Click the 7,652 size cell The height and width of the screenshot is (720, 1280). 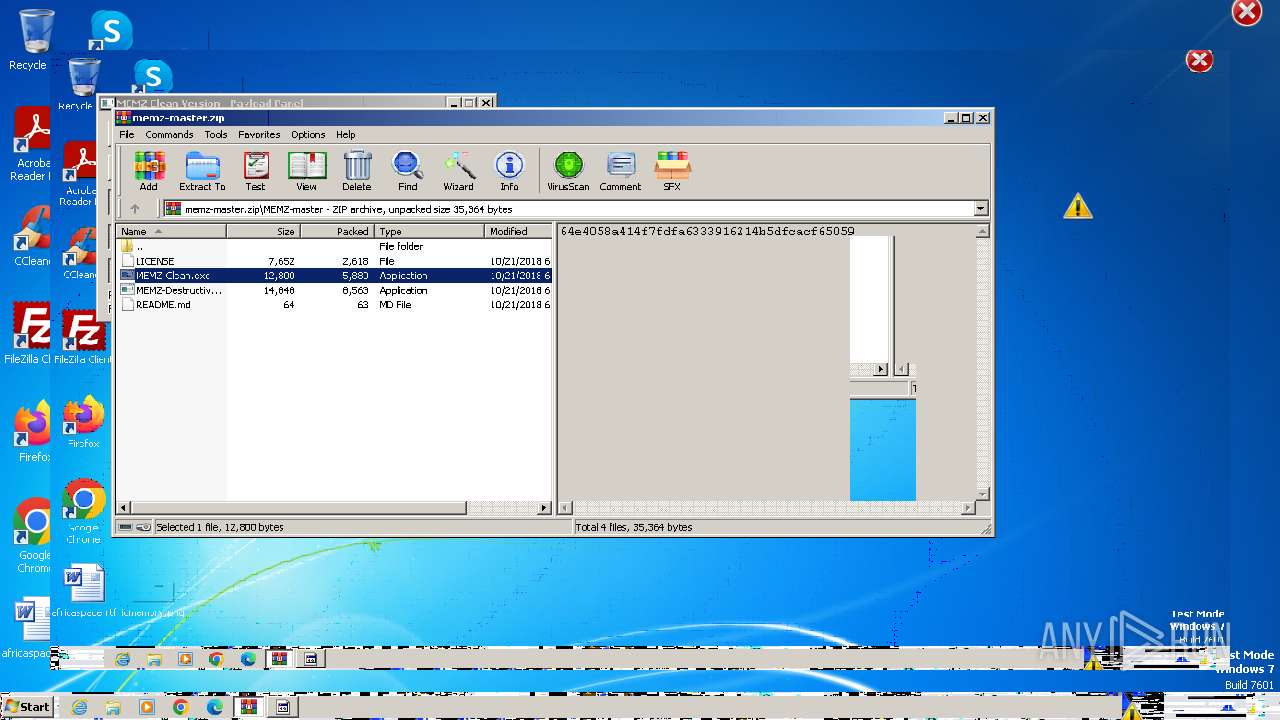click(281, 261)
